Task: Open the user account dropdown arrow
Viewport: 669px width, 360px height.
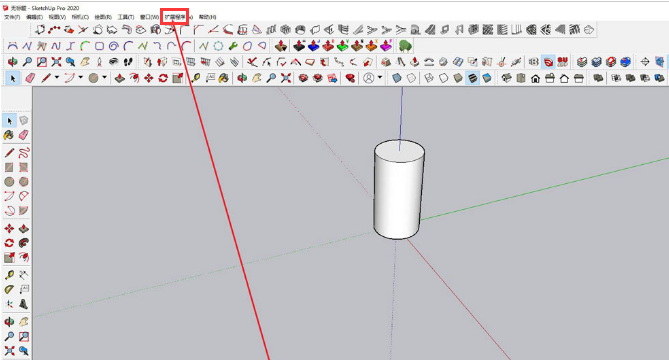Action: pos(380,78)
